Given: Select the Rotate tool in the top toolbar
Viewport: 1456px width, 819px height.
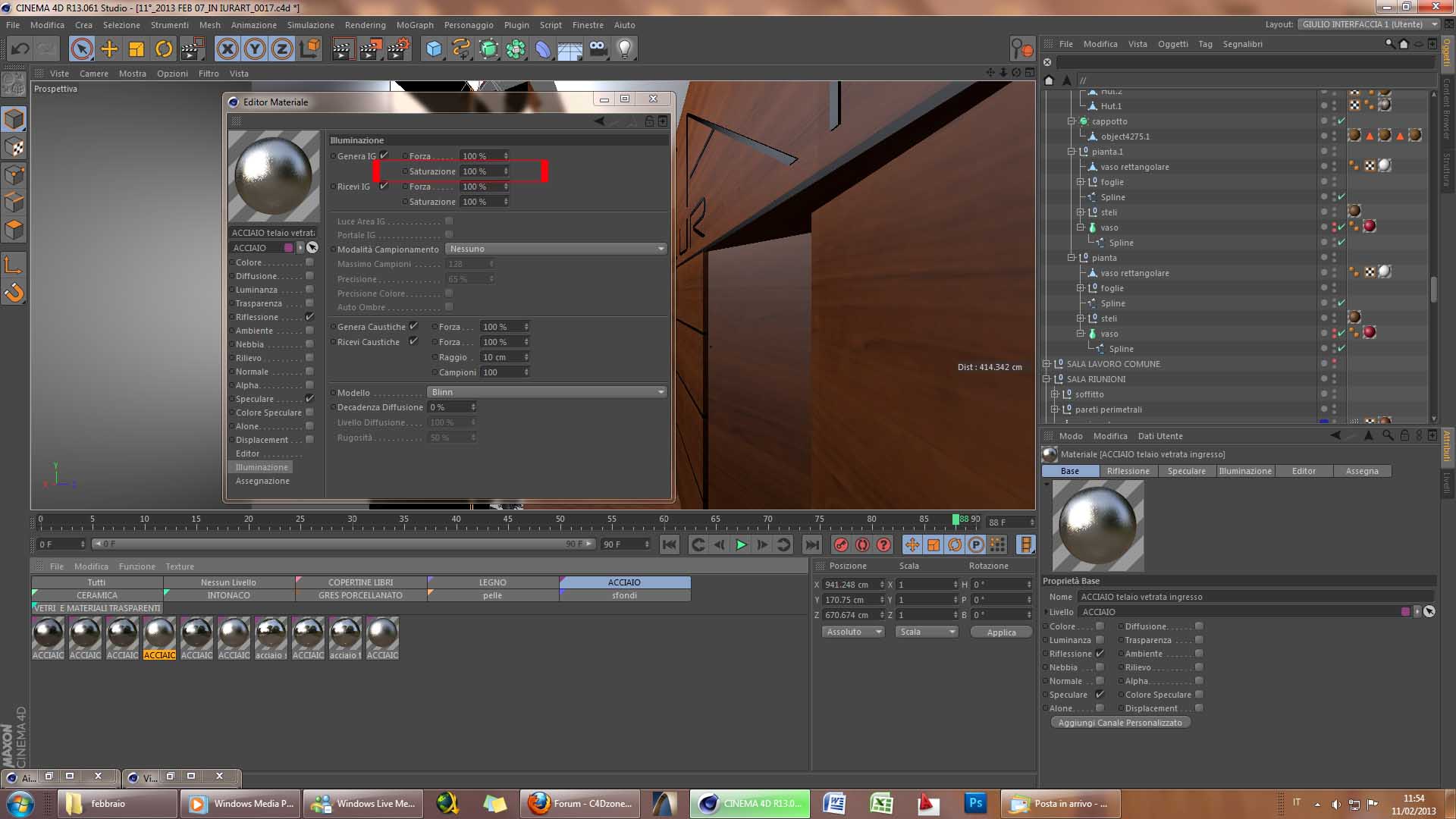Looking at the screenshot, I should pyautogui.click(x=164, y=49).
